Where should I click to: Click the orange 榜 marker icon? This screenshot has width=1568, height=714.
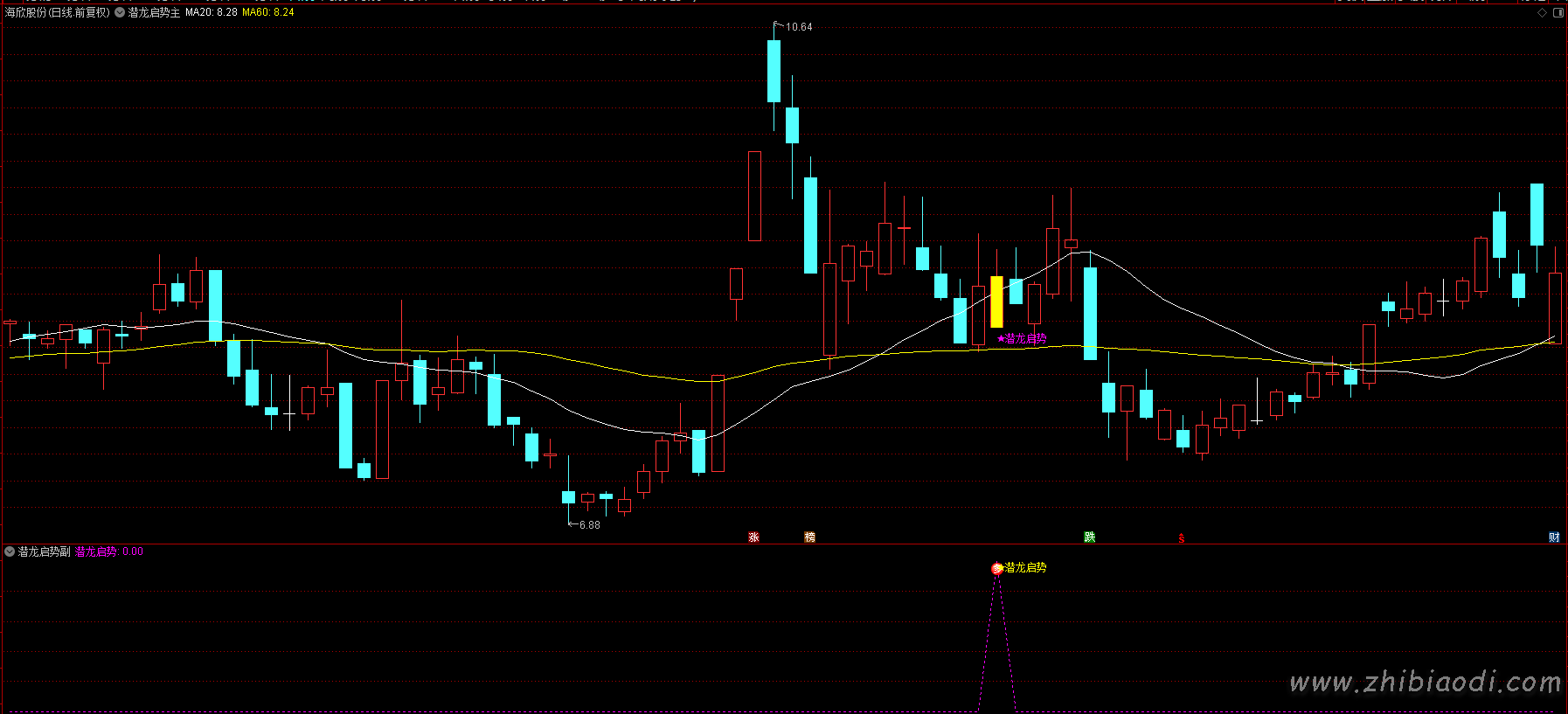[809, 537]
